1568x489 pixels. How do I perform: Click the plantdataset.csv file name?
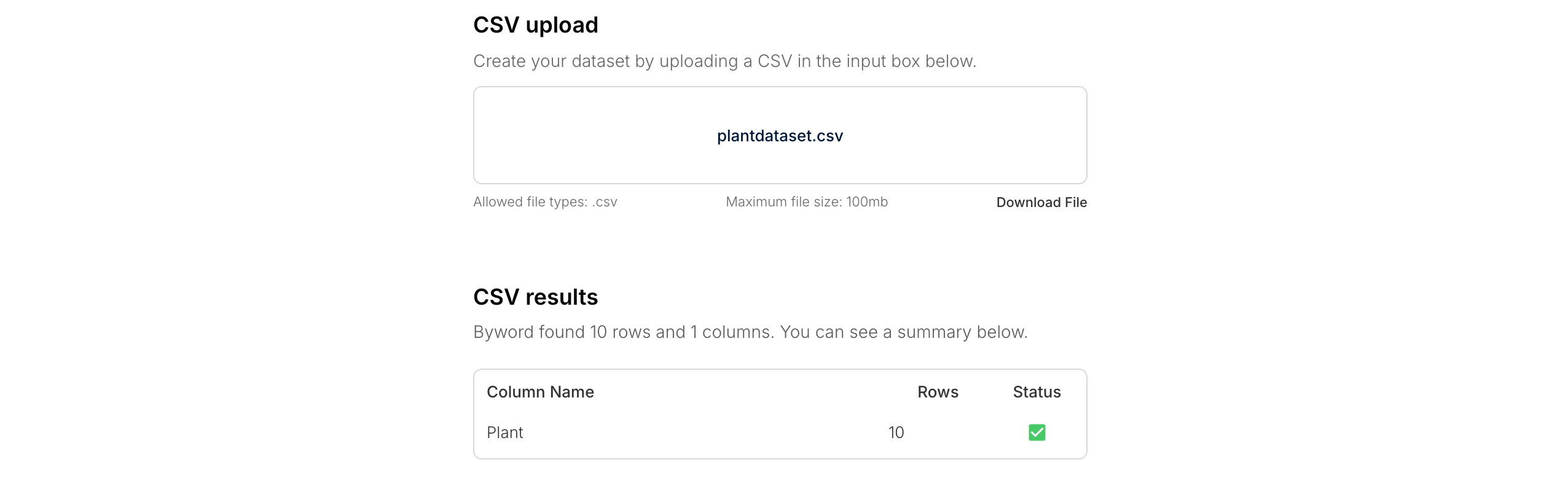[x=780, y=136]
